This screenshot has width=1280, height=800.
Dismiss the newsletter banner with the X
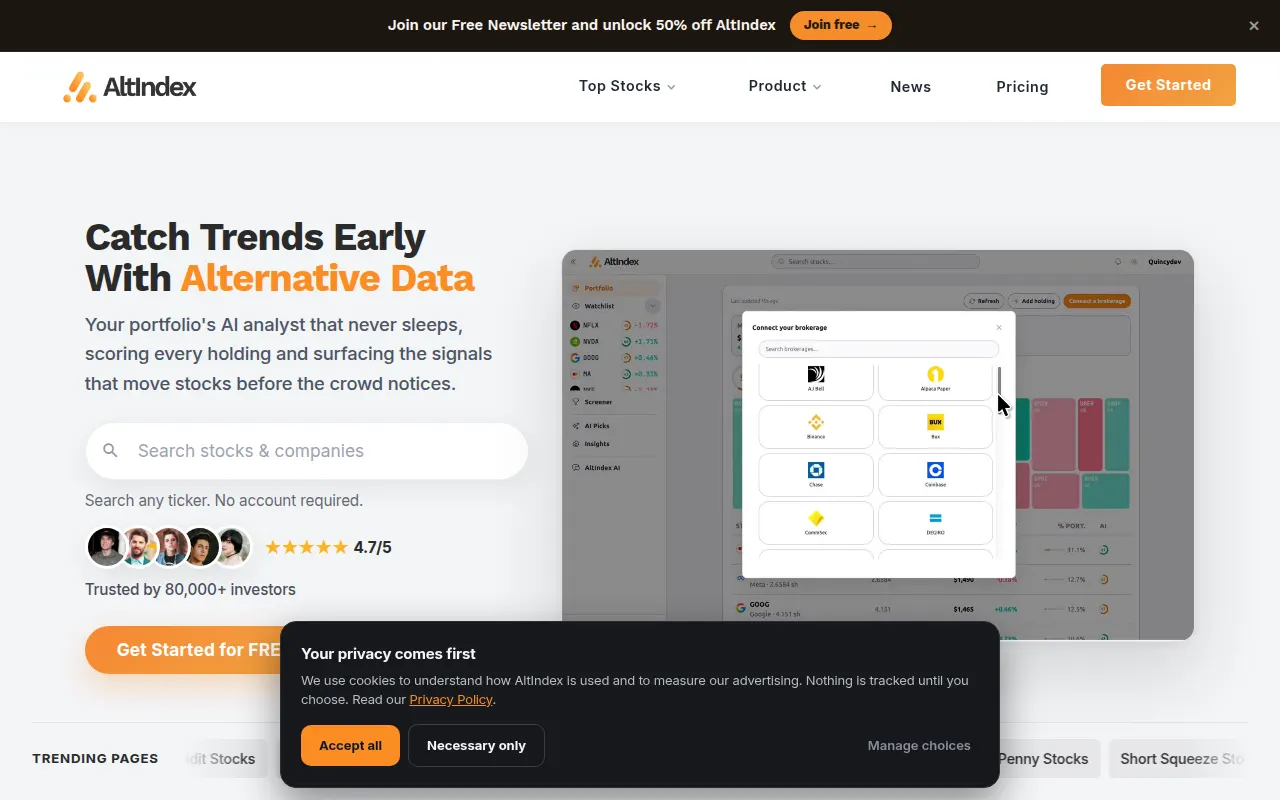[1254, 26]
